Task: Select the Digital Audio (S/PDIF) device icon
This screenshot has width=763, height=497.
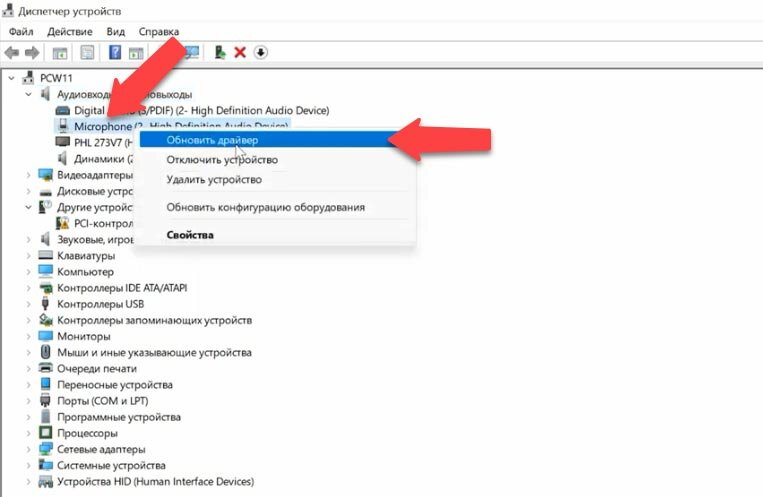Action: pos(63,110)
